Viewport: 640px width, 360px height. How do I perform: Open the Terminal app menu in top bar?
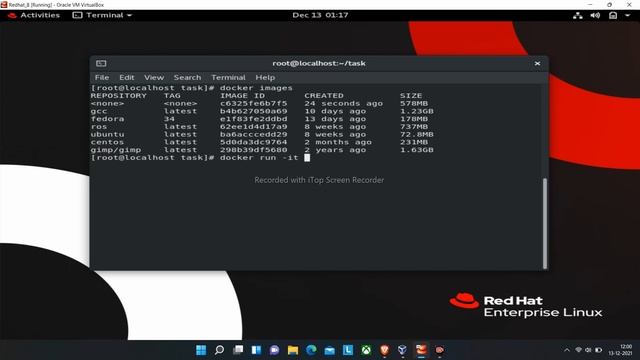tap(102, 15)
